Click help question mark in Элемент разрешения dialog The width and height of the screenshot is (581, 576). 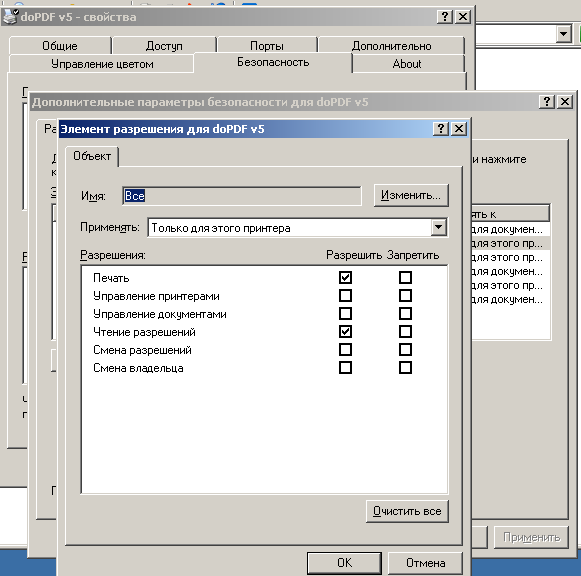441,129
